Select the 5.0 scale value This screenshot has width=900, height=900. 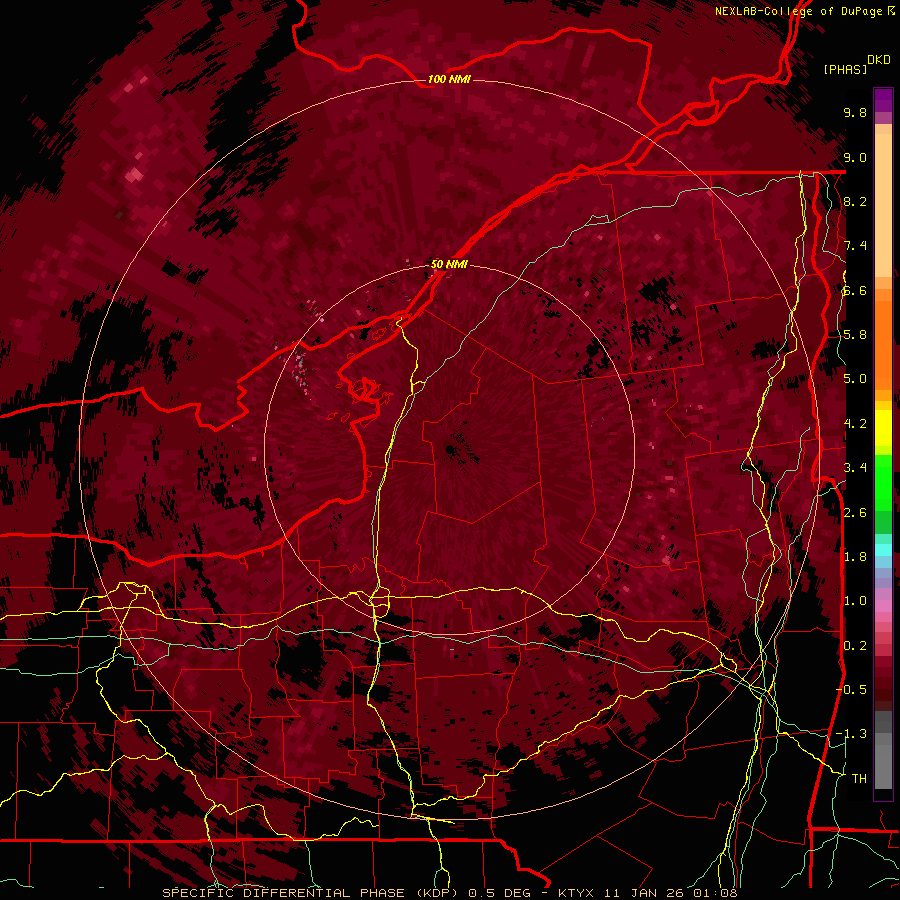tap(855, 379)
